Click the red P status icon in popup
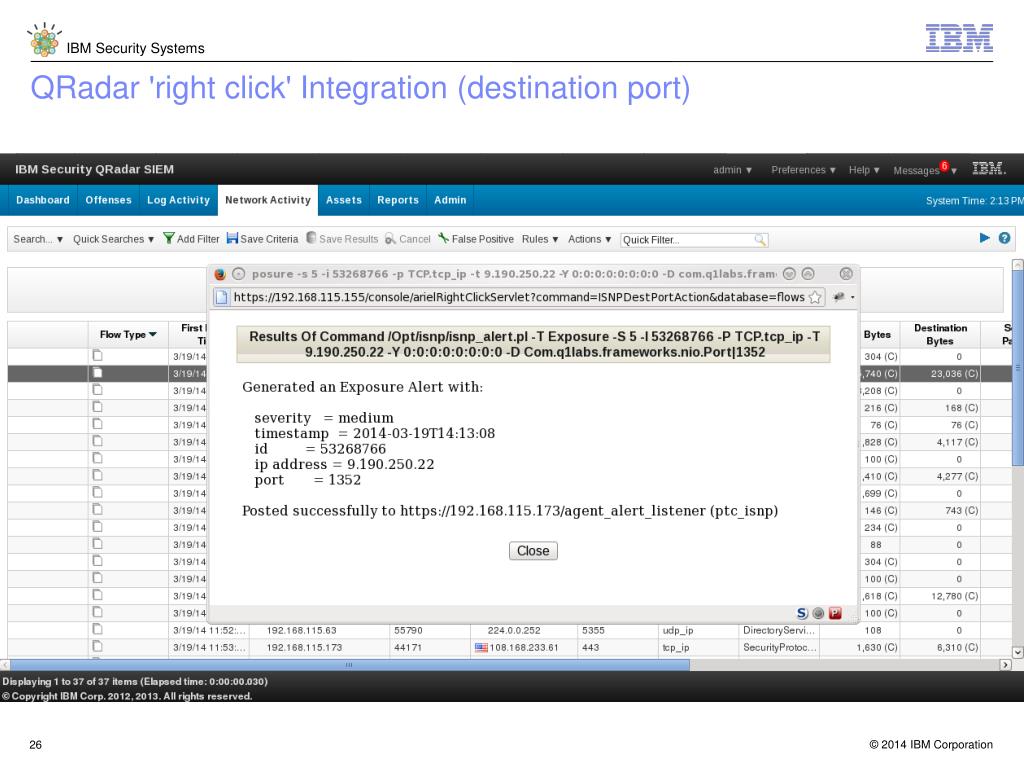 tap(835, 613)
